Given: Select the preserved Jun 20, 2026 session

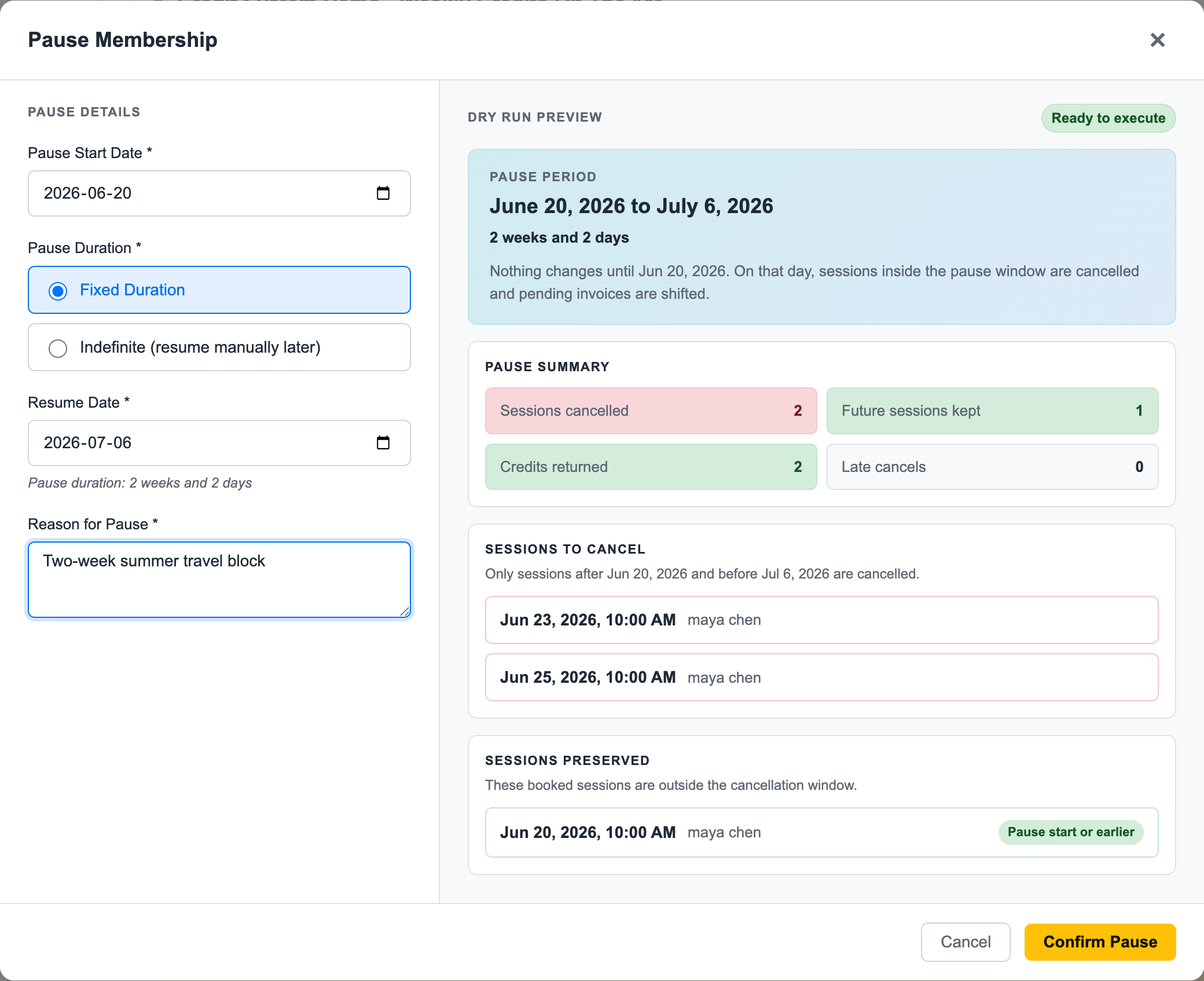Looking at the screenshot, I should pyautogui.click(x=822, y=832).
